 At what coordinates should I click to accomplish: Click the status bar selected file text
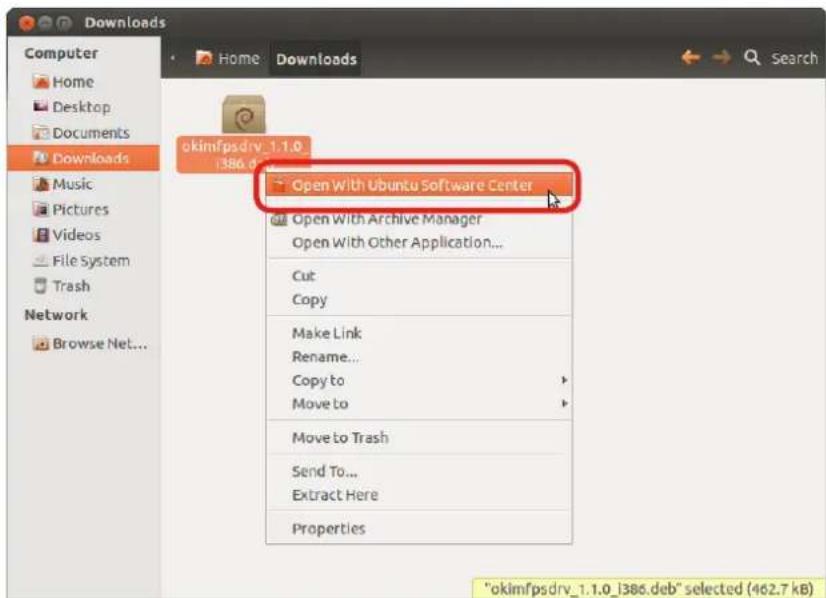click(x=648, y=588)
